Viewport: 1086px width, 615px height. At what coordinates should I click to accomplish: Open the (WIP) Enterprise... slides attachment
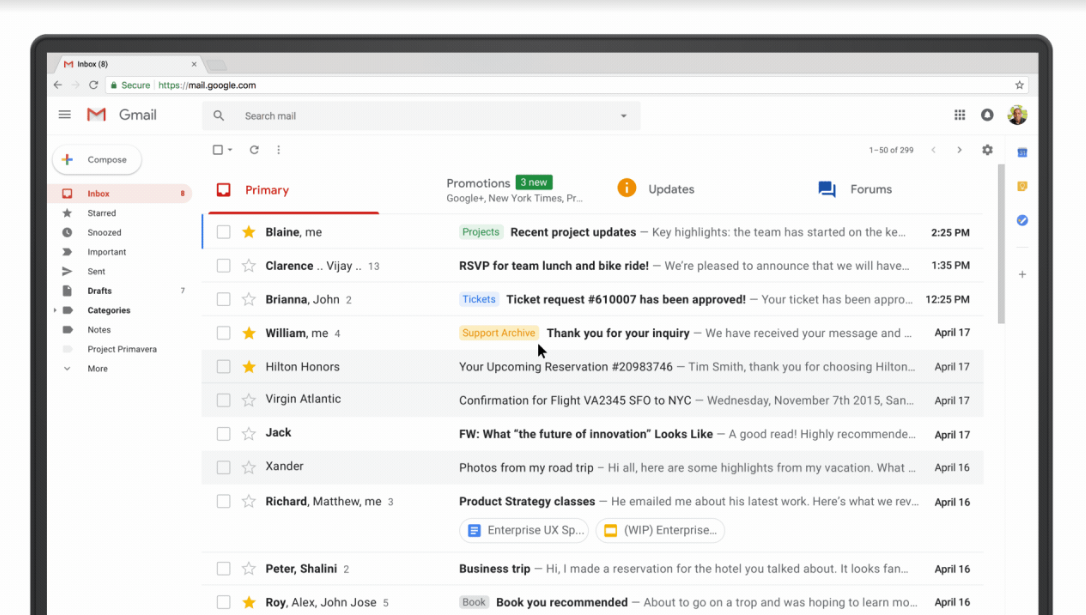pyautogui.click(x=661, y=530)
